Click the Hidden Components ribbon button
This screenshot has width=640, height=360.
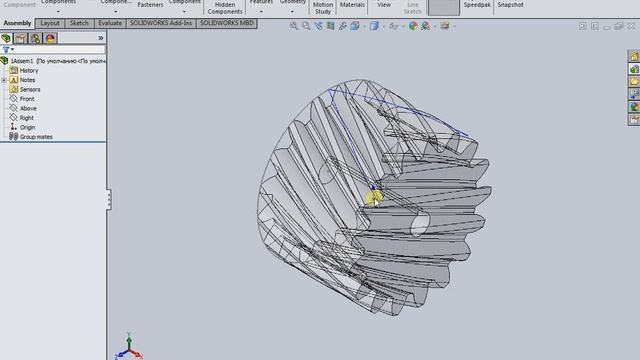[225, 8]
